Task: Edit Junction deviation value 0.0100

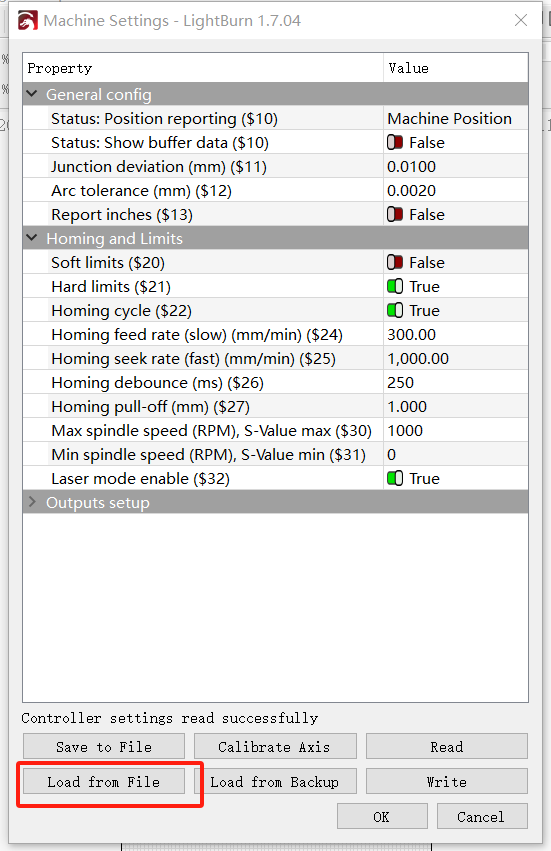Action: [455, 167]
